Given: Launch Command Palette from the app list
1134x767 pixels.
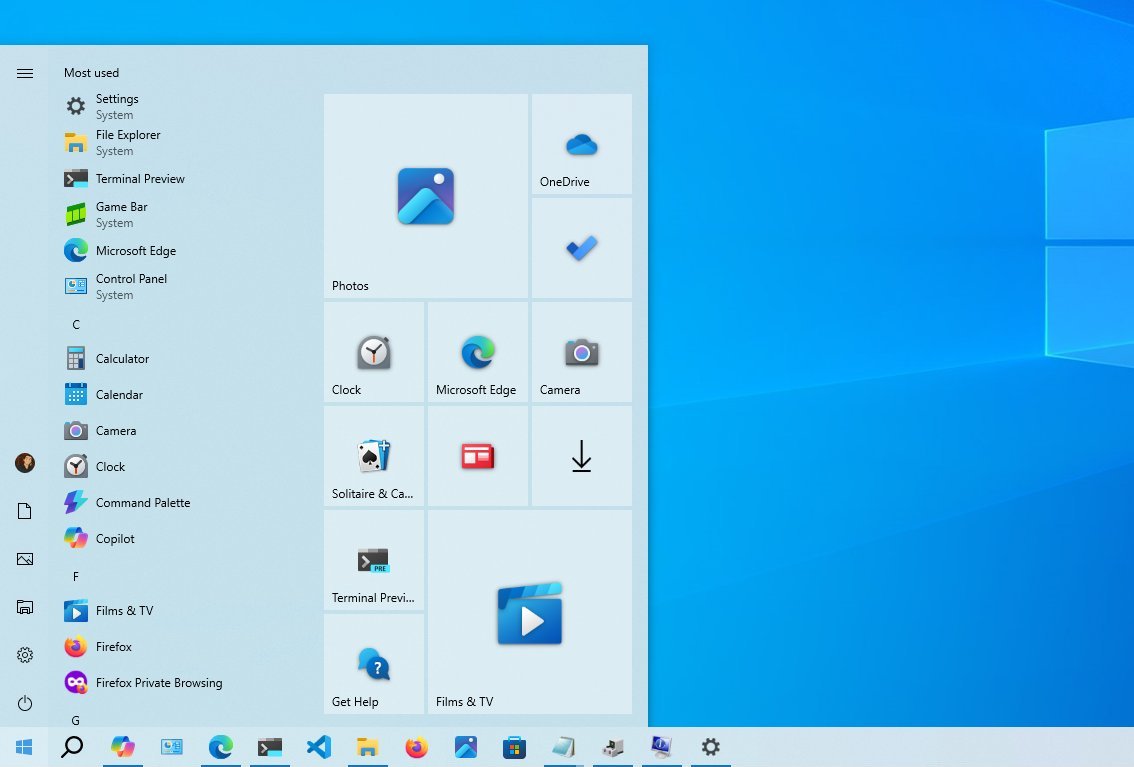Looking at the screenshot, I should click(x=184, y=503).
